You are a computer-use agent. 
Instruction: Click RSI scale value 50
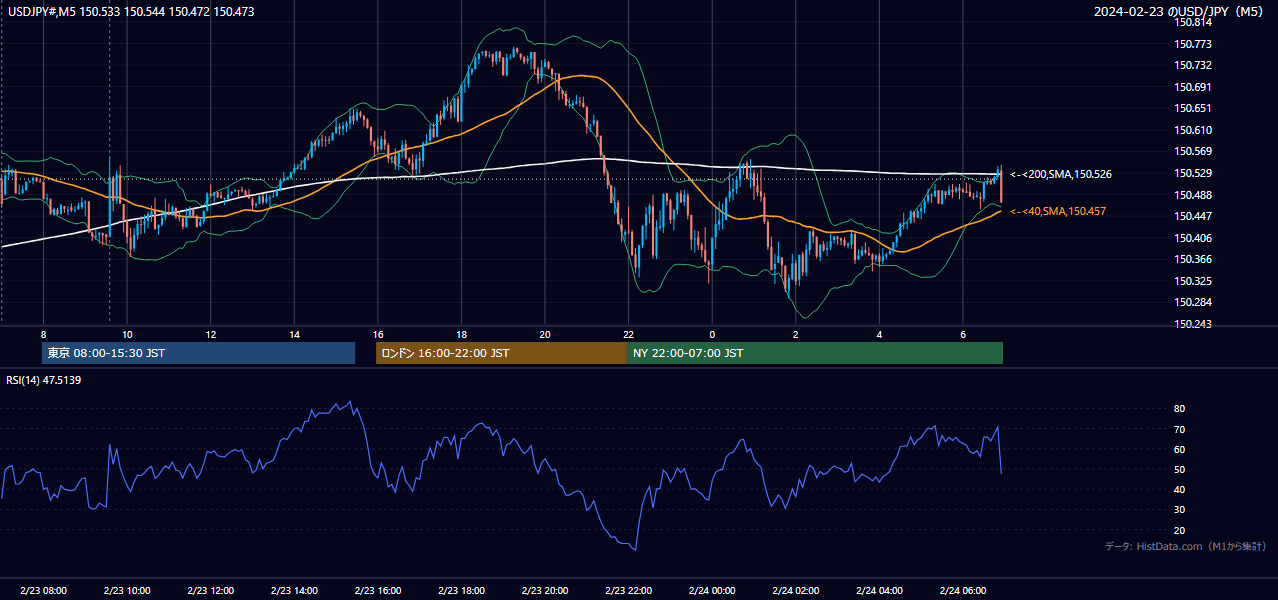pyautogui.click(x=1179, y=469)
